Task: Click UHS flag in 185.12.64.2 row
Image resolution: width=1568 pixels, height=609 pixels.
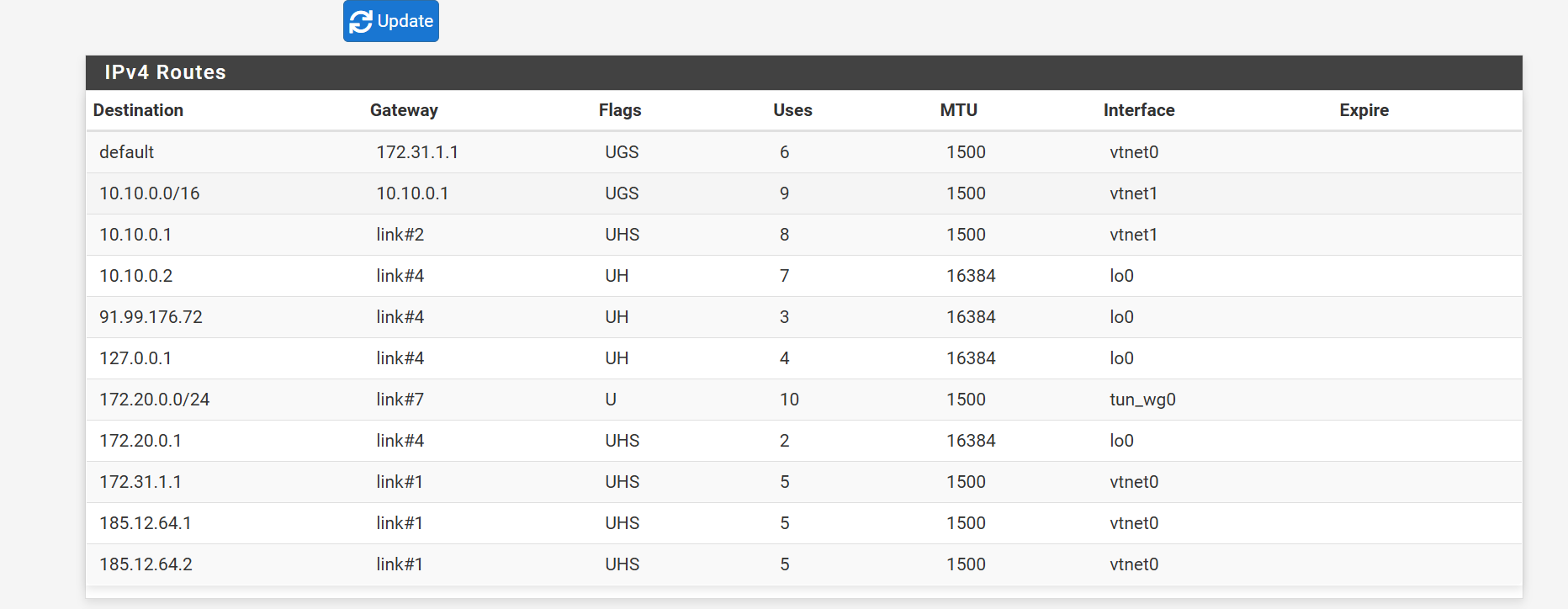Action: pyautogui.click(x=622, y=564)
